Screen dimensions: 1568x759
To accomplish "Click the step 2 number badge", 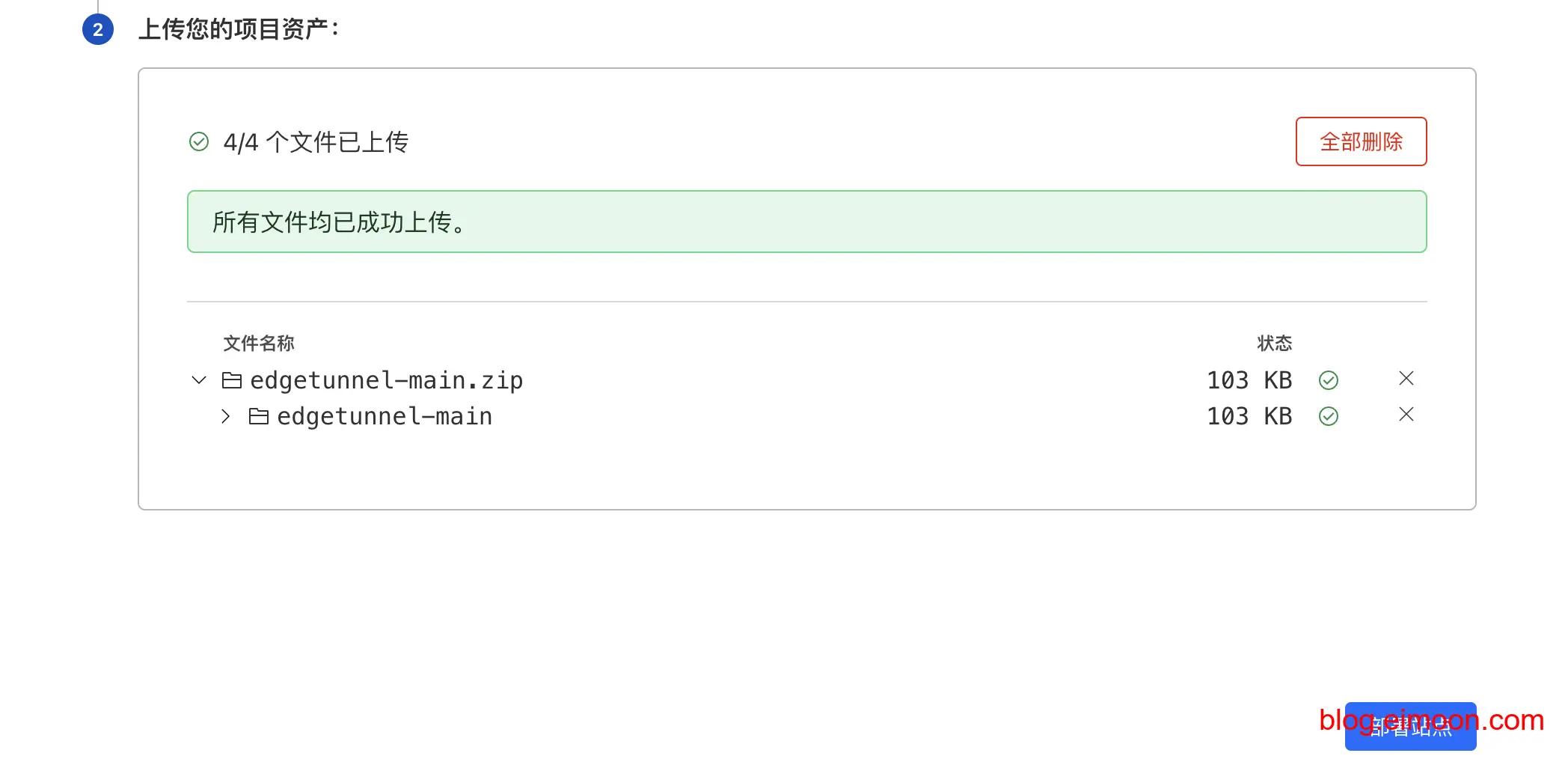I will coord(98,30).
